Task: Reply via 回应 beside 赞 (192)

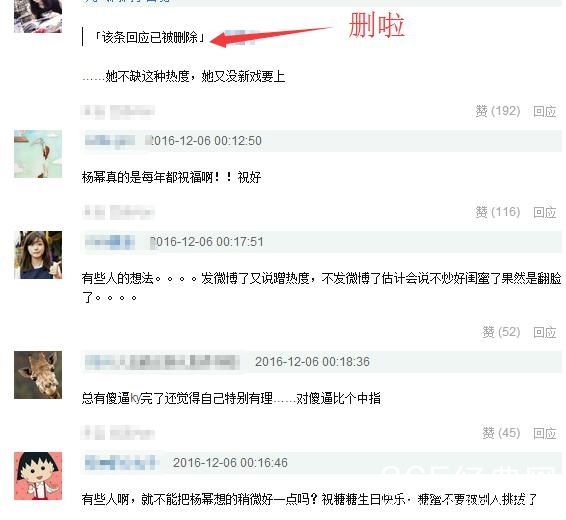Action: tap(545, 111)
